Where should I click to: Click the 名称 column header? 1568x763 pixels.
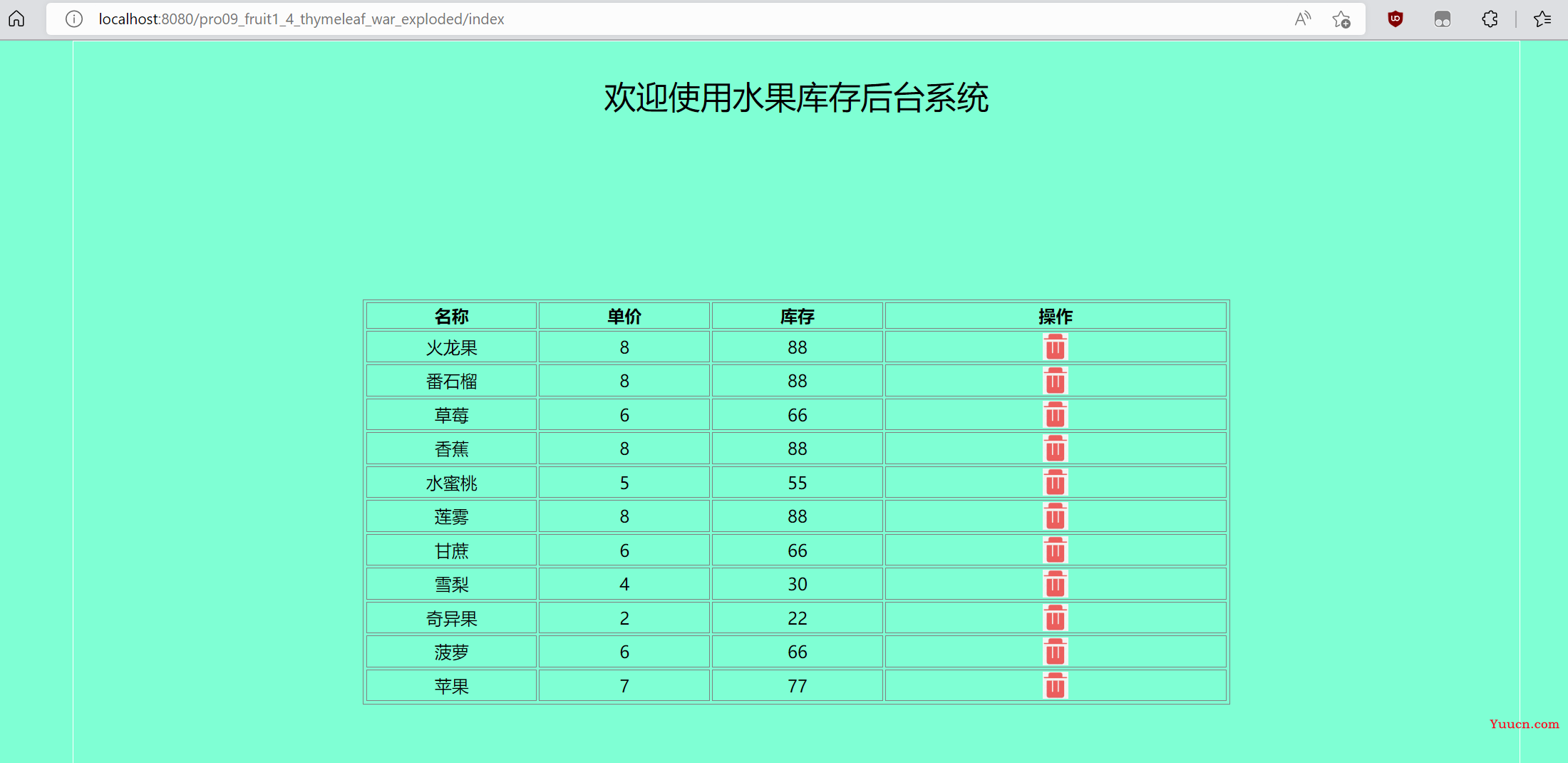click(451, 316)
